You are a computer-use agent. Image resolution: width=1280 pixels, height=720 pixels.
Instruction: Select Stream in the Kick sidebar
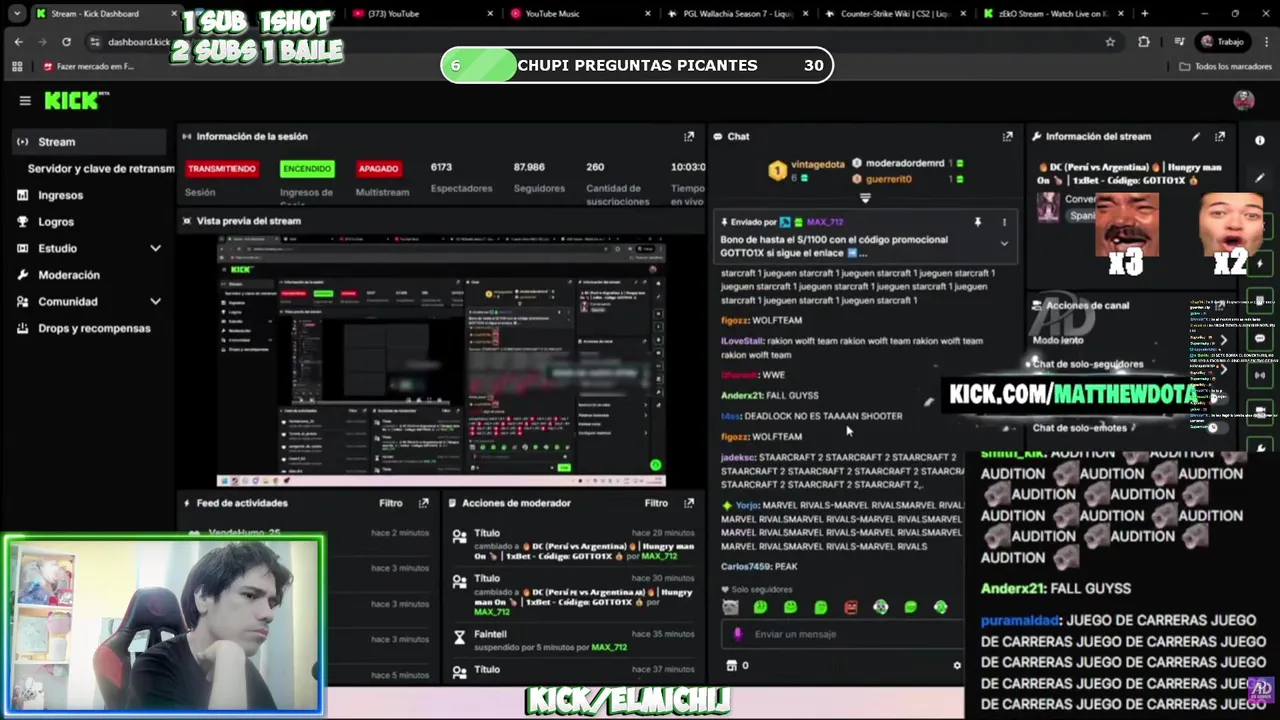pos(88,142)
